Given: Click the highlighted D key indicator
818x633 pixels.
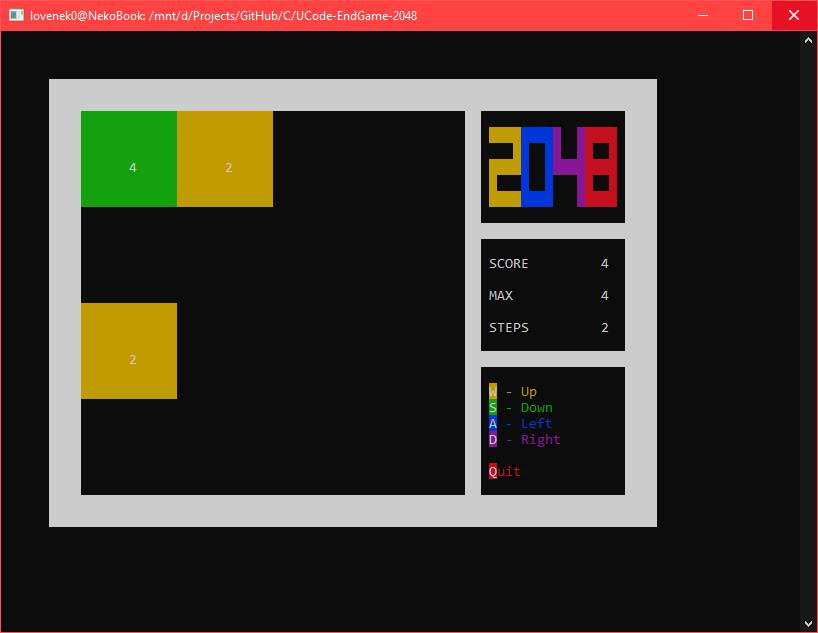Looking at the screenshot, I should [493, 439].
